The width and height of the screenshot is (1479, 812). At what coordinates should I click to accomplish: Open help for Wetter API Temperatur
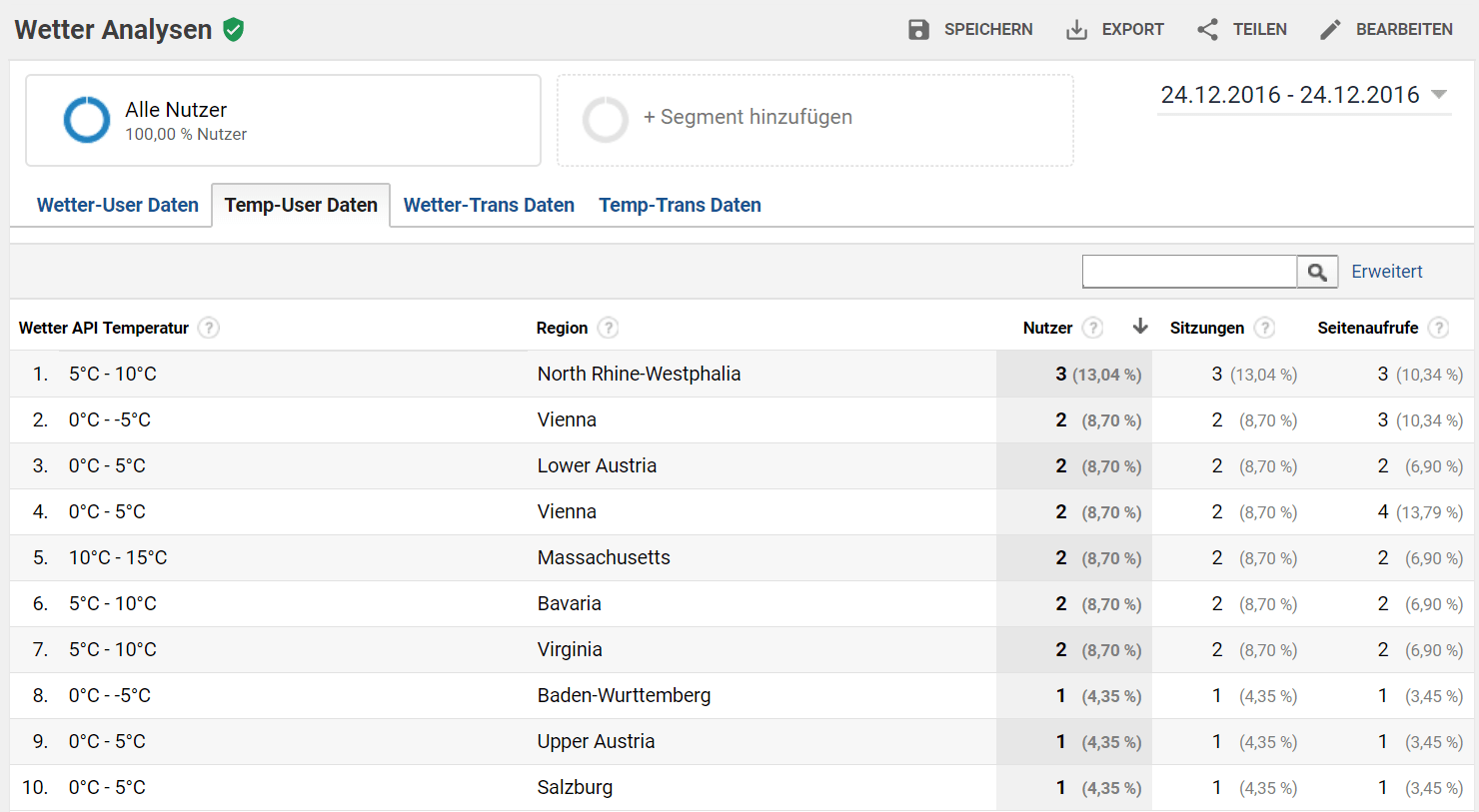[208, 328]
